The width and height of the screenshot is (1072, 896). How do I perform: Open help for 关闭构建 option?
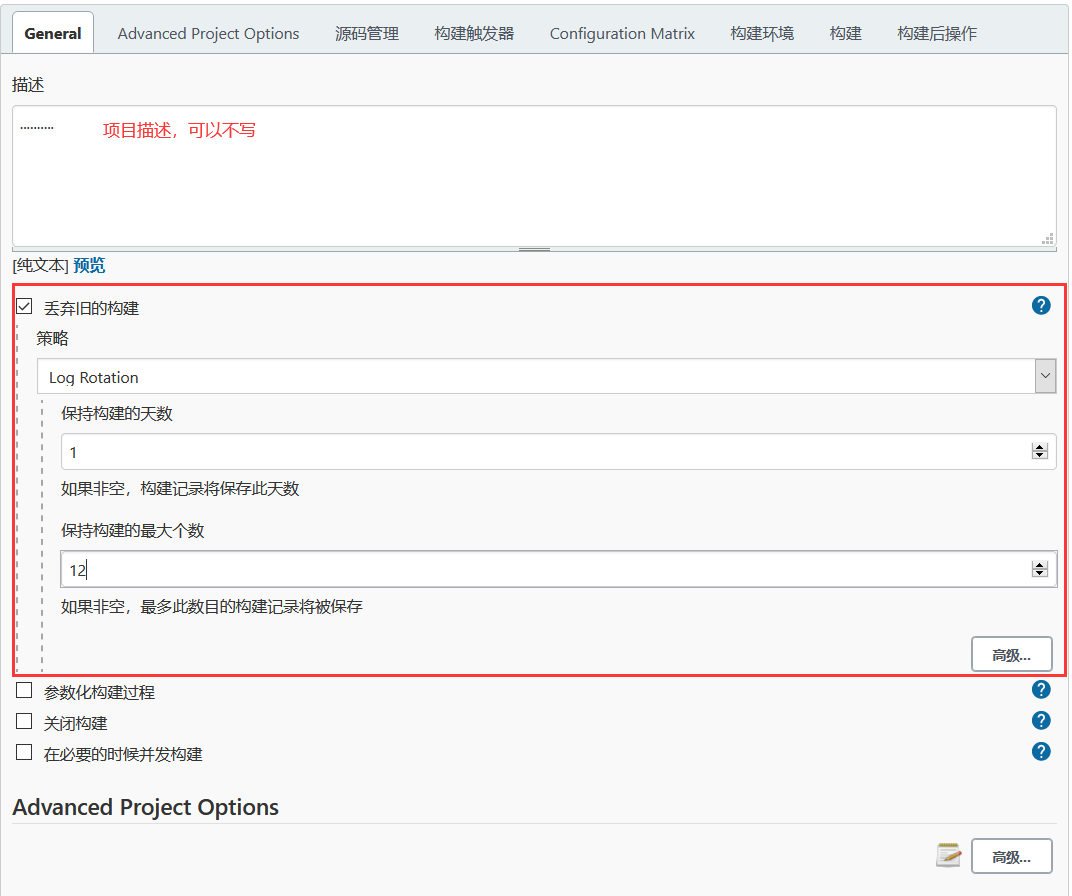pyautogui.click(x=1041, y=720)
